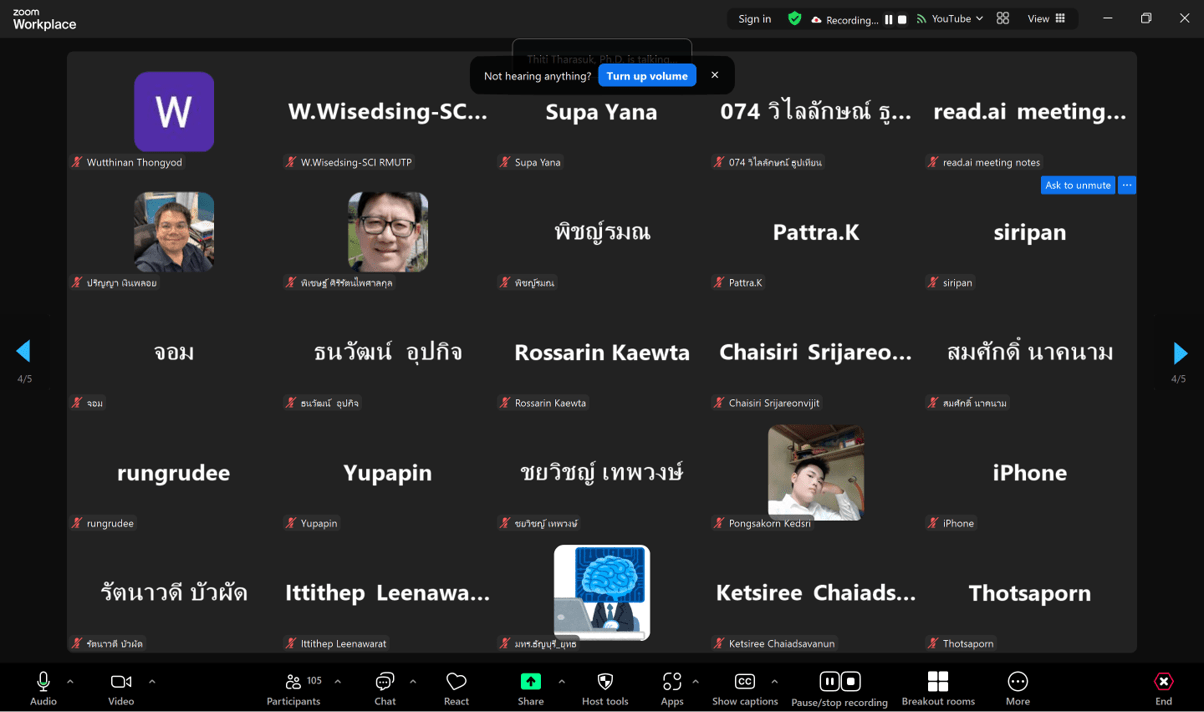
Task: Select the ปริญญา participant photo
Action: click(174, 232)
